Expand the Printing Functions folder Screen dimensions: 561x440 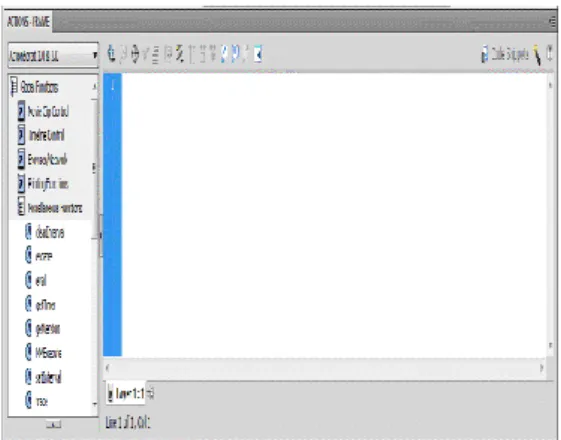click(43, 184)
